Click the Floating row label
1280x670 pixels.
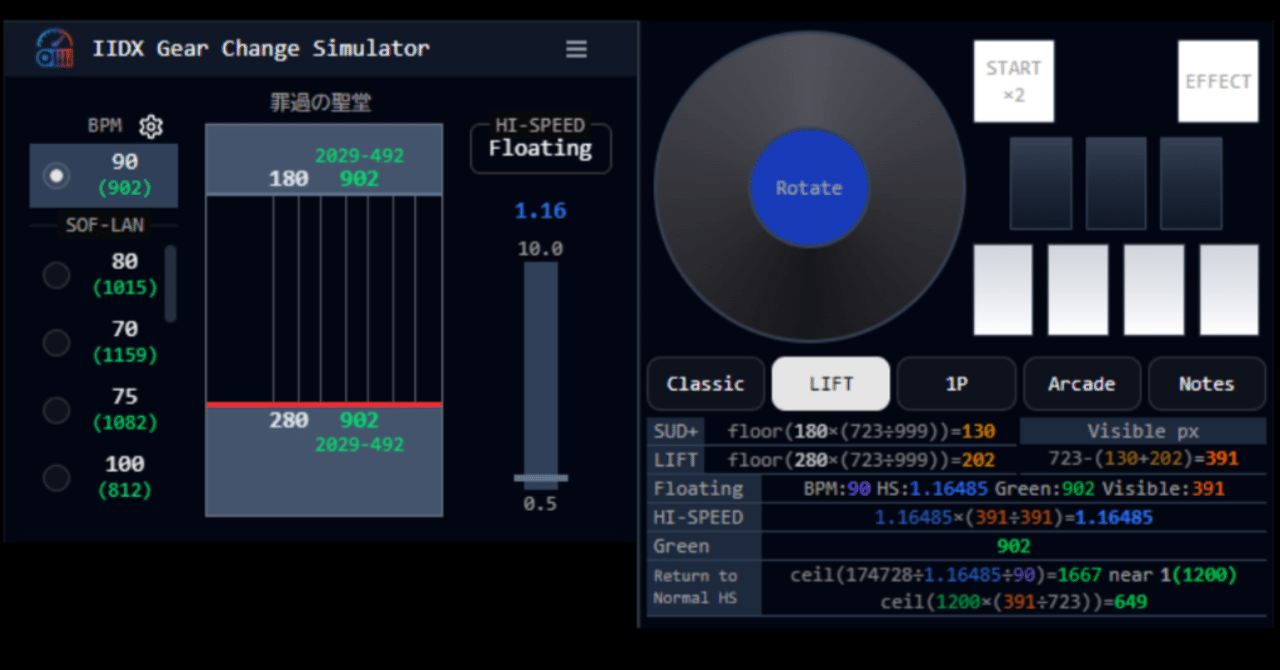coord(704,489)
